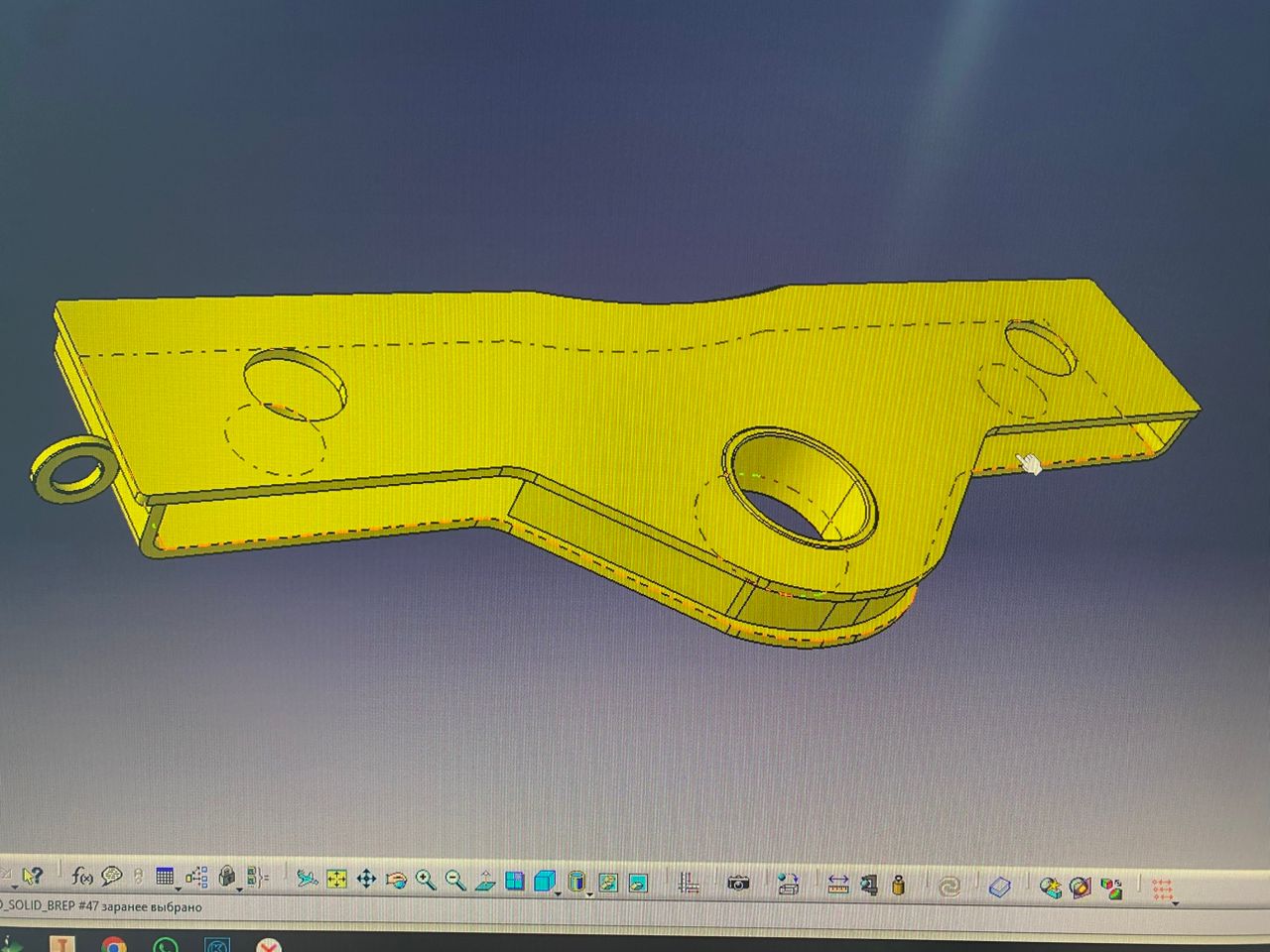Zoom in with the plus magnifier
This screenshot has height=952, width=1270.
tap(426, 880)
